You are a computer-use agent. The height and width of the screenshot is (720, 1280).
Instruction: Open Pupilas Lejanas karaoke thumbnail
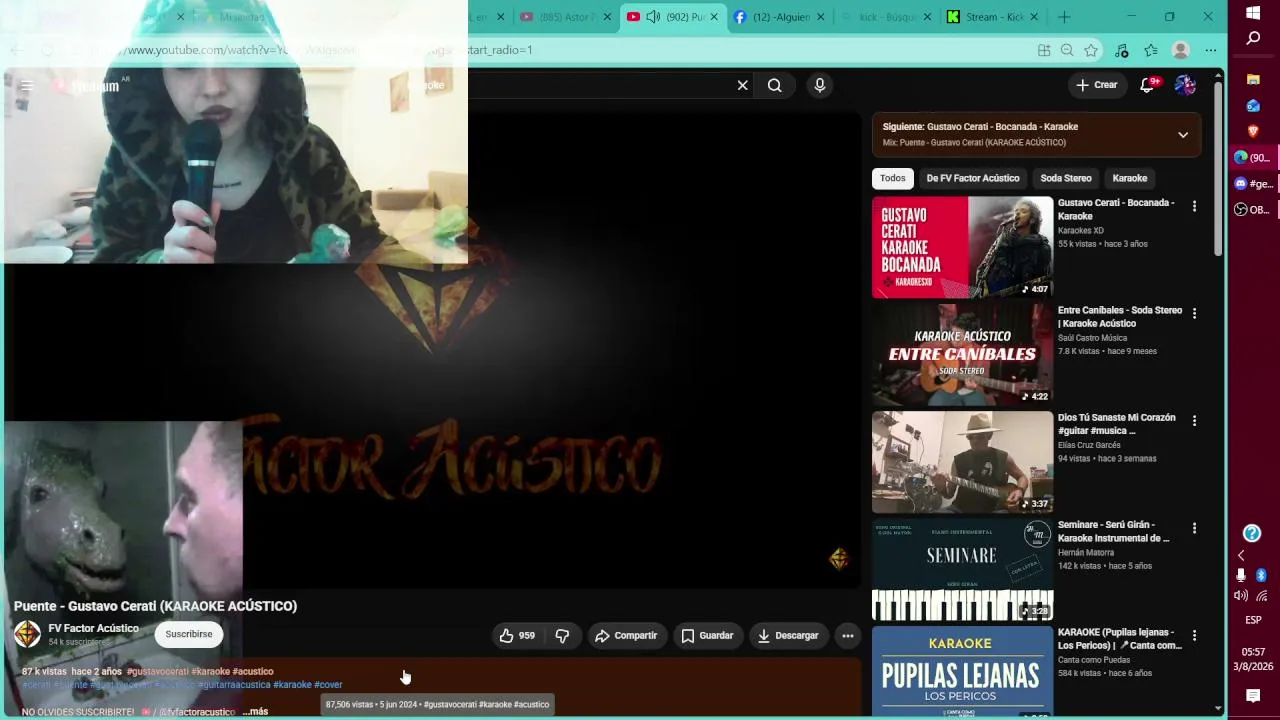point(962,671)
